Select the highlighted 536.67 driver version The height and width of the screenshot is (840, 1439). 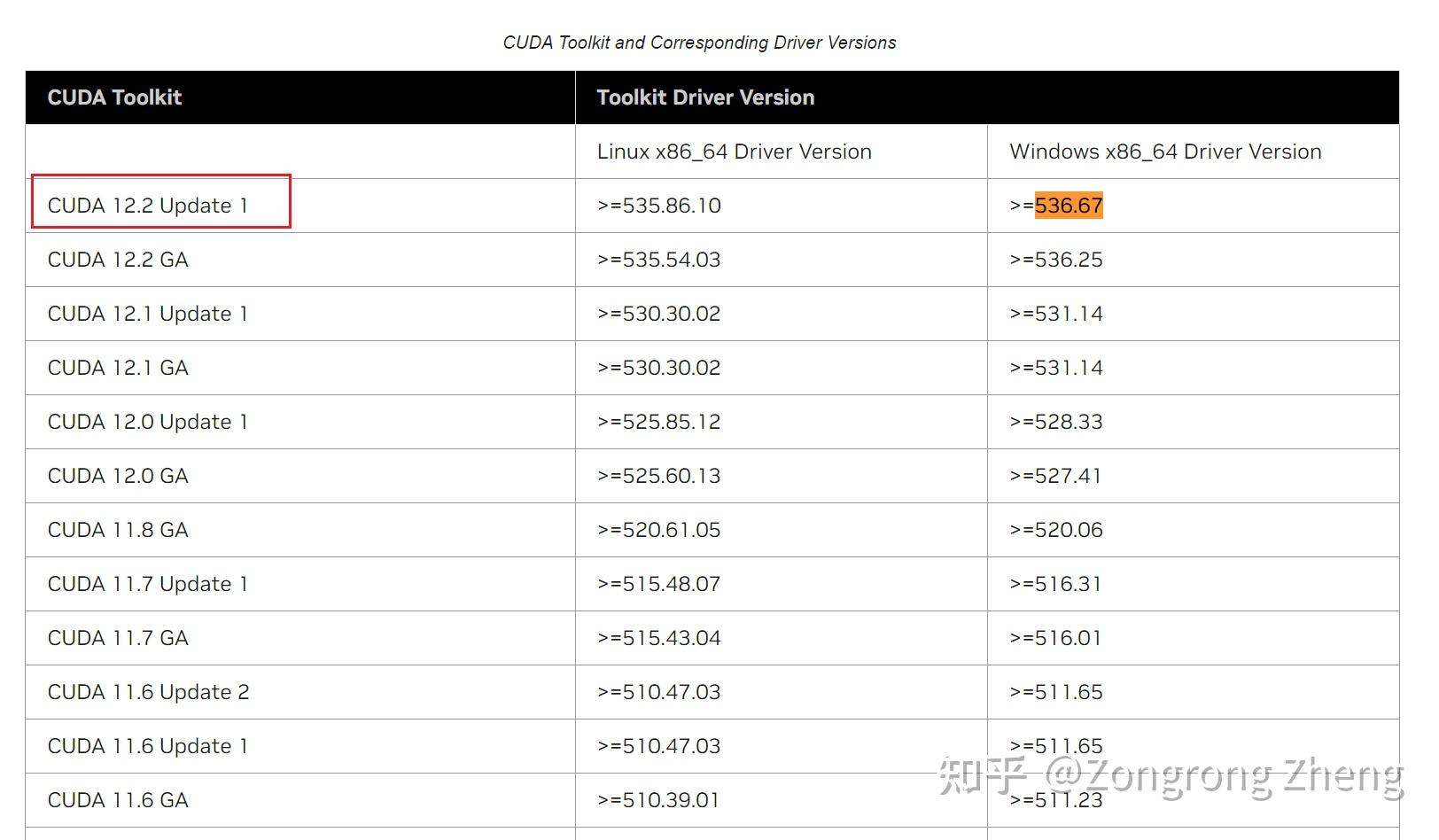[x=1068, y=206]
